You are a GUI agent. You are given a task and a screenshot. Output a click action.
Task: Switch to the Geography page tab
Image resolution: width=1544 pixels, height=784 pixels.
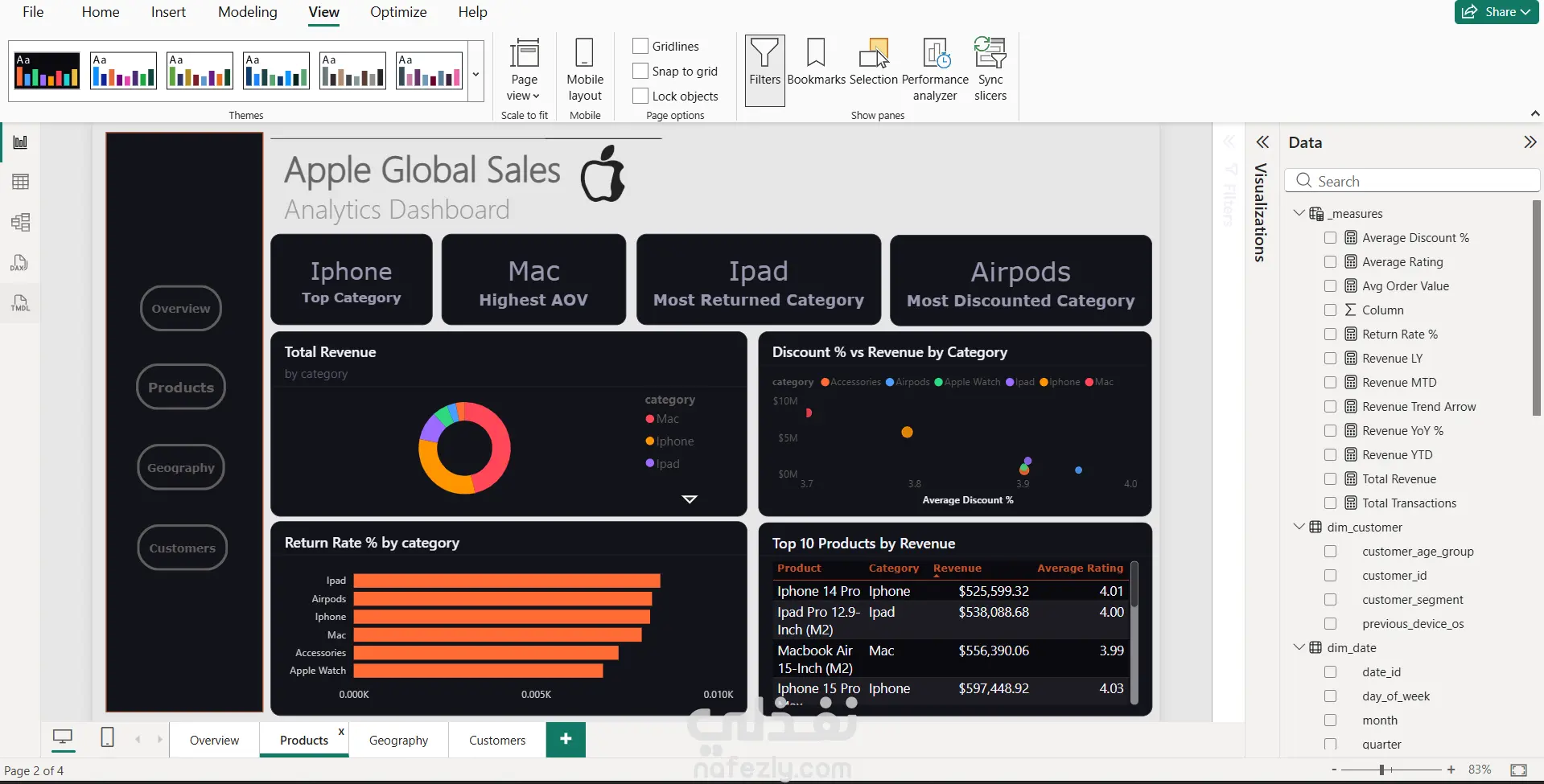pyautogui.click(x=398, y=741)
